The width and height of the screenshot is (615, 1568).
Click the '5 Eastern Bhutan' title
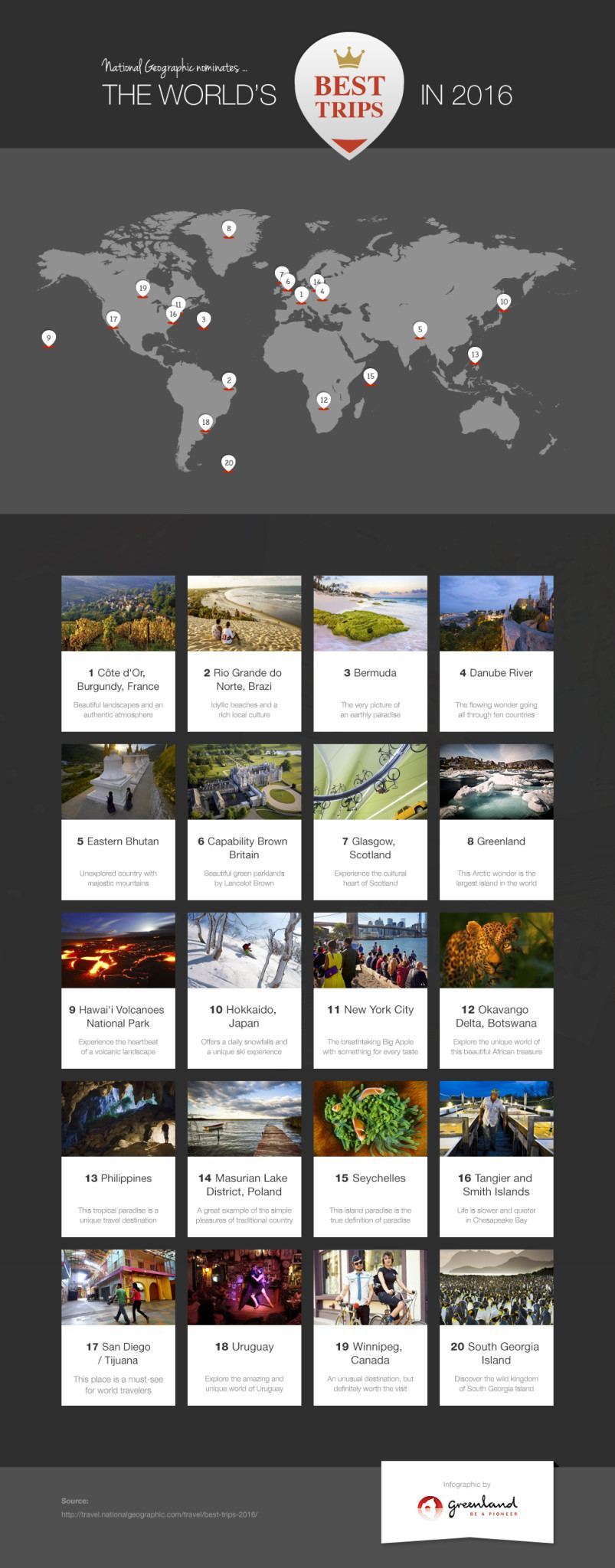click(118, 841)
